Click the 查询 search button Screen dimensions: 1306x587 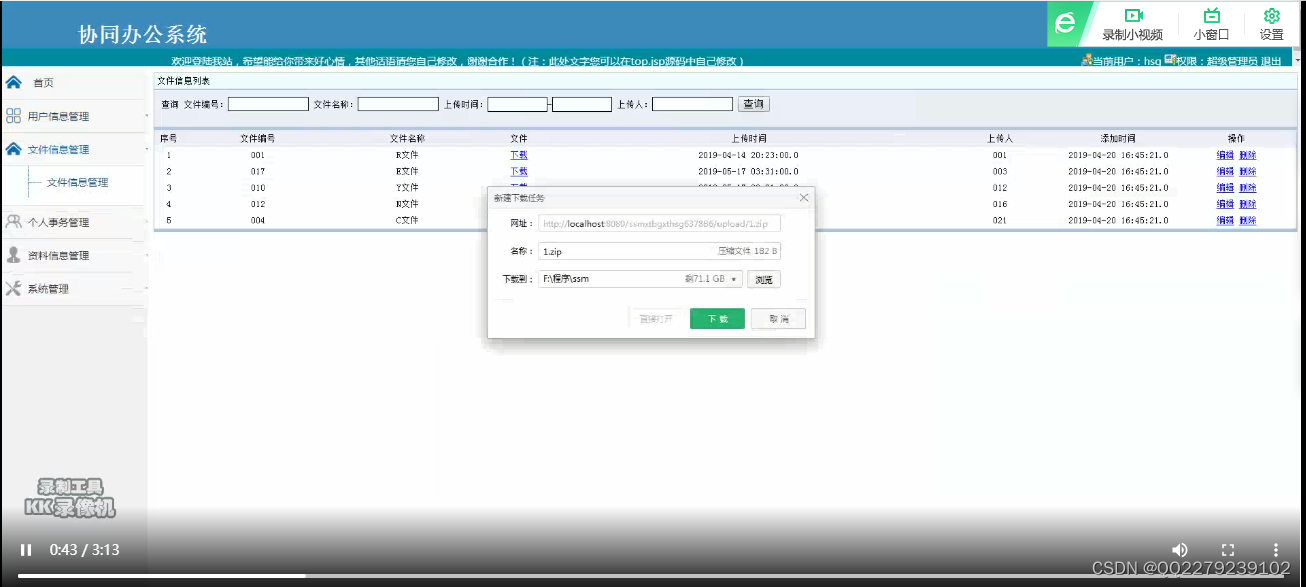[x=753, y=103]
